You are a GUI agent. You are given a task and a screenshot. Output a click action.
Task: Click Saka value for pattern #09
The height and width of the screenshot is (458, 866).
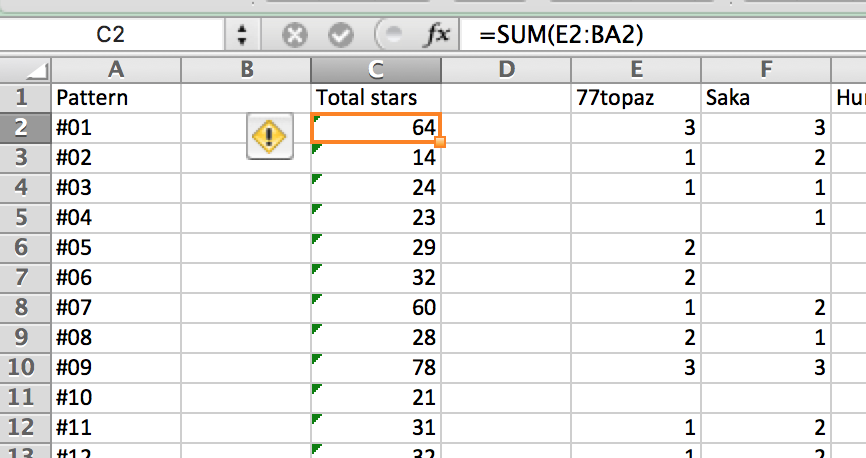[x=766, y=367]
